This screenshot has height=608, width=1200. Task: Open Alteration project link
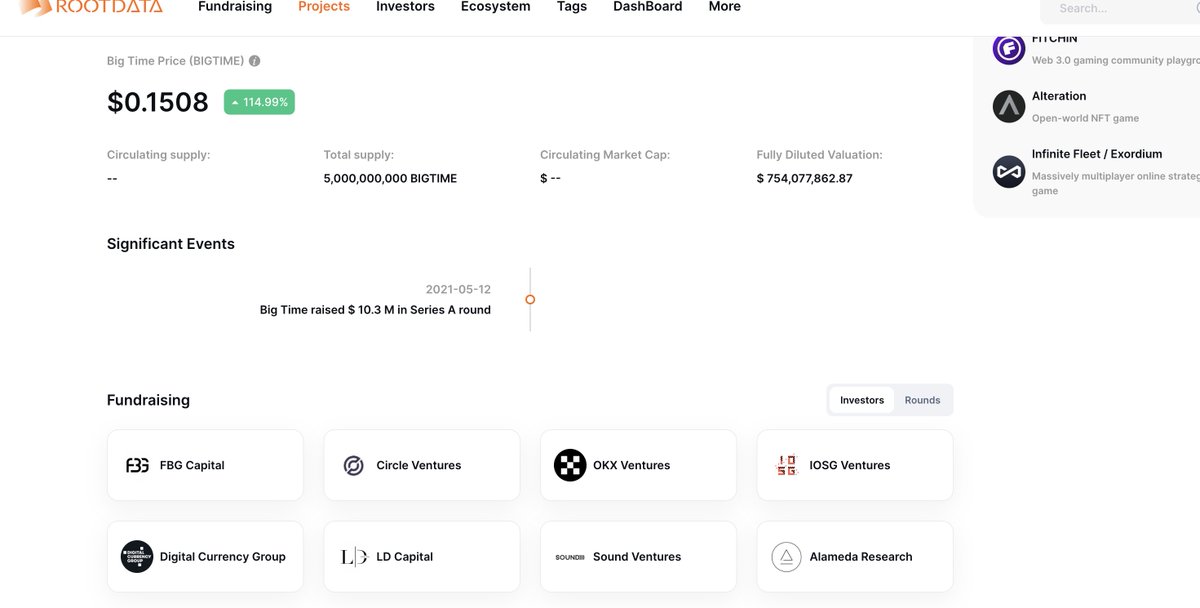click(x=1059, y=96)
